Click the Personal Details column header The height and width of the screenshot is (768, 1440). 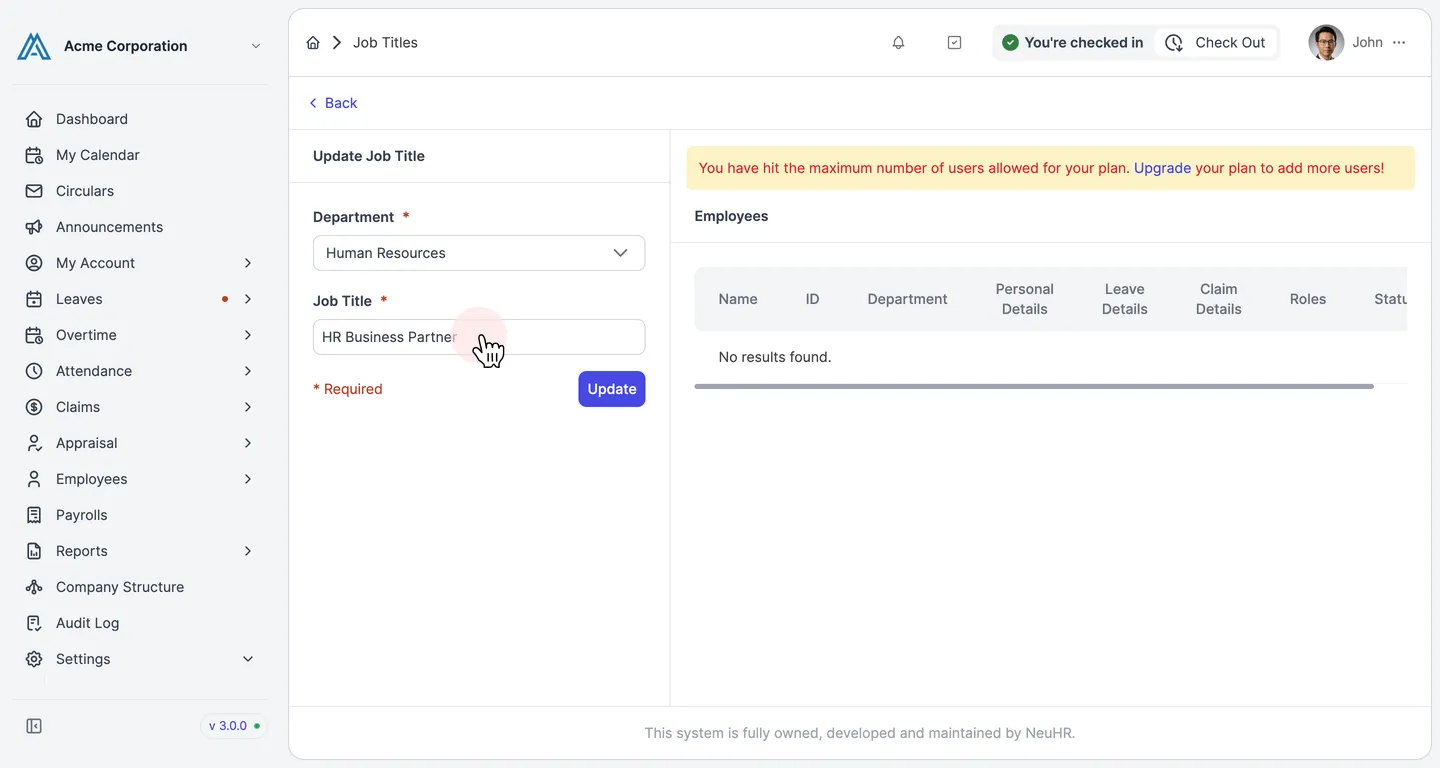coord(1024,299)
